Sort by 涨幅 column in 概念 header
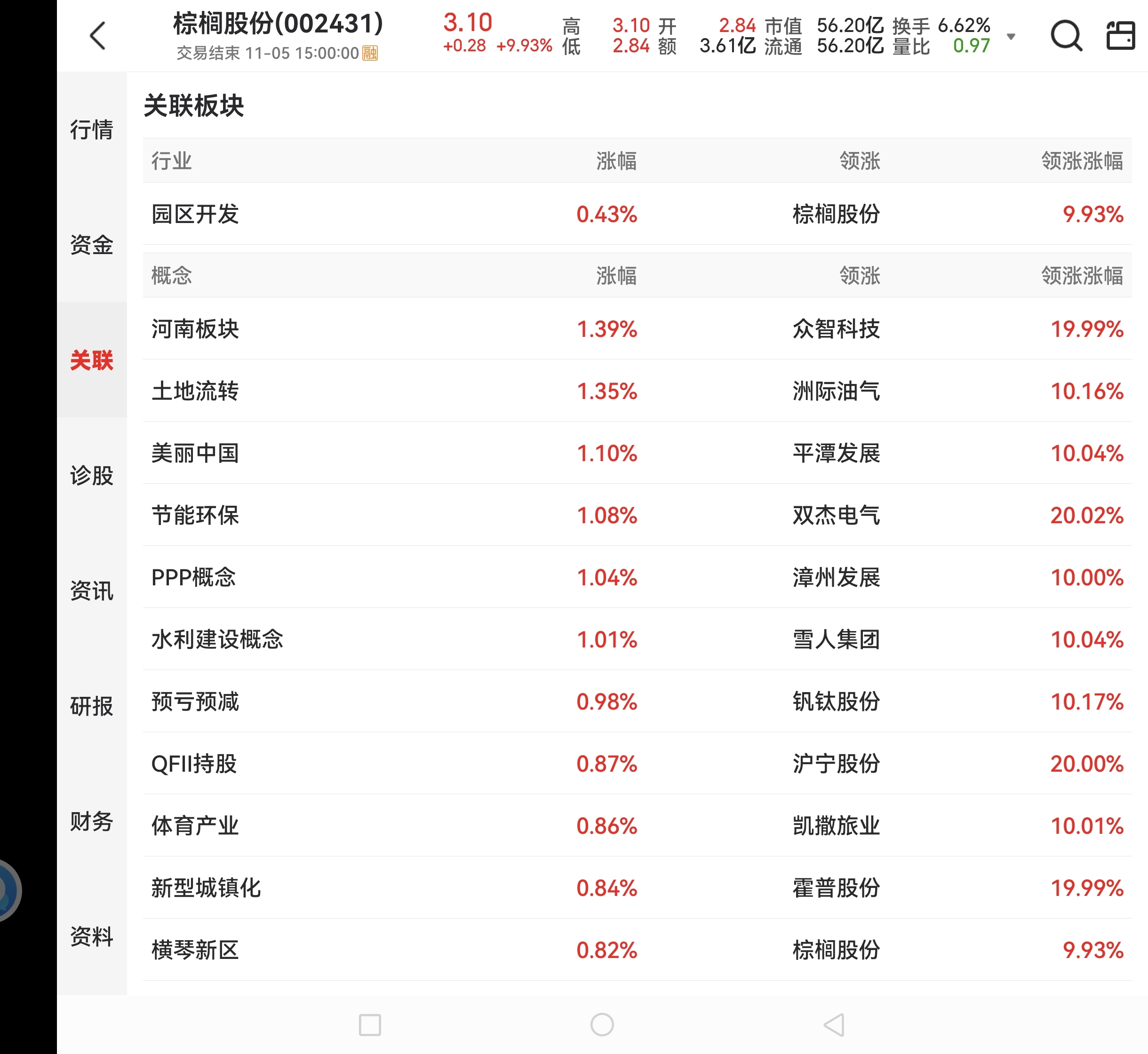1148x1054 pixels. (616, 275)
